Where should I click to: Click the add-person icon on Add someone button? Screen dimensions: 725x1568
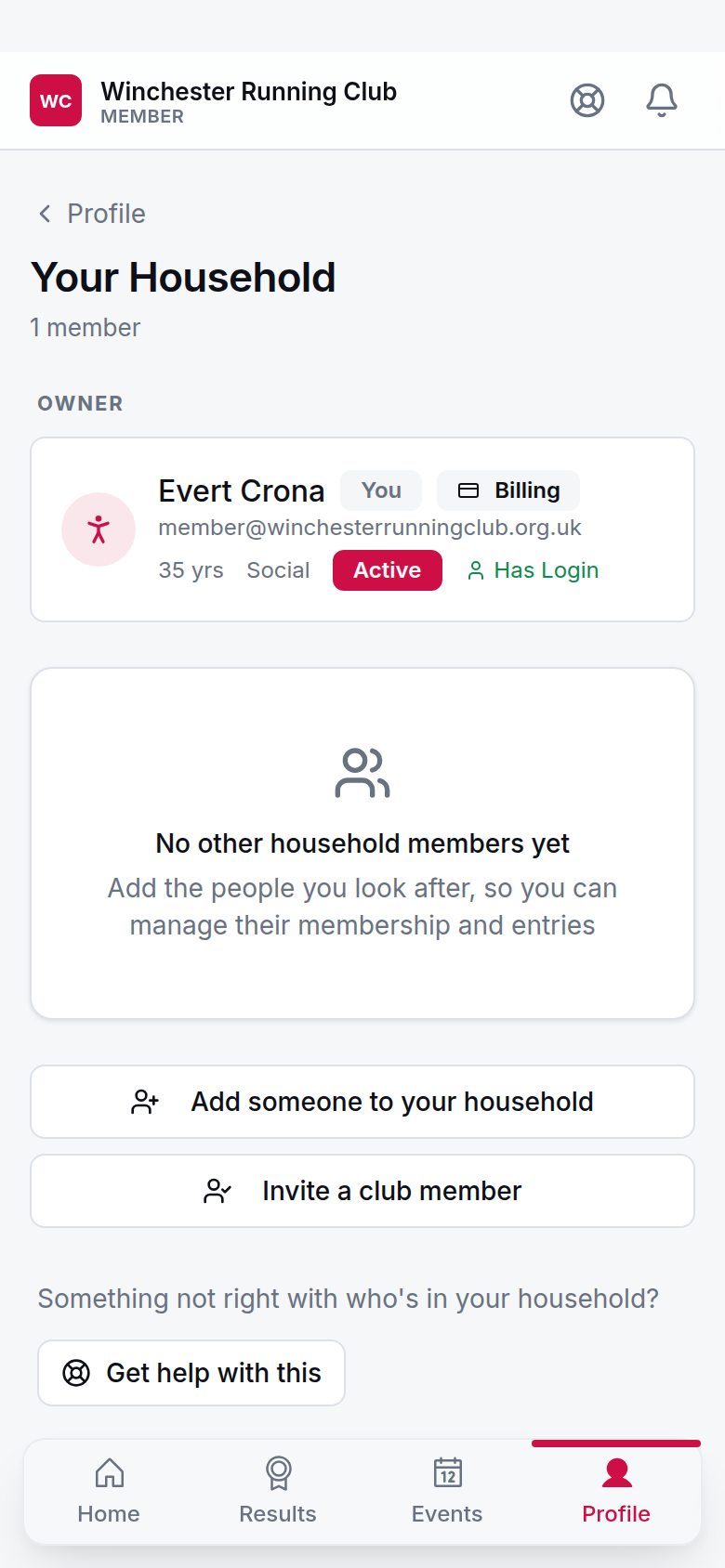pos(145,1102)
